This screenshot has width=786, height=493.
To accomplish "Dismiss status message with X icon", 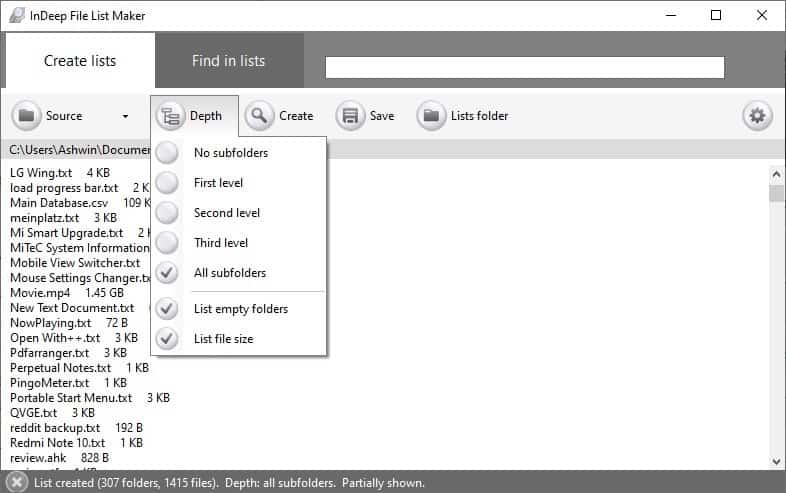I will pyautogui.click(x=17, y=482).
